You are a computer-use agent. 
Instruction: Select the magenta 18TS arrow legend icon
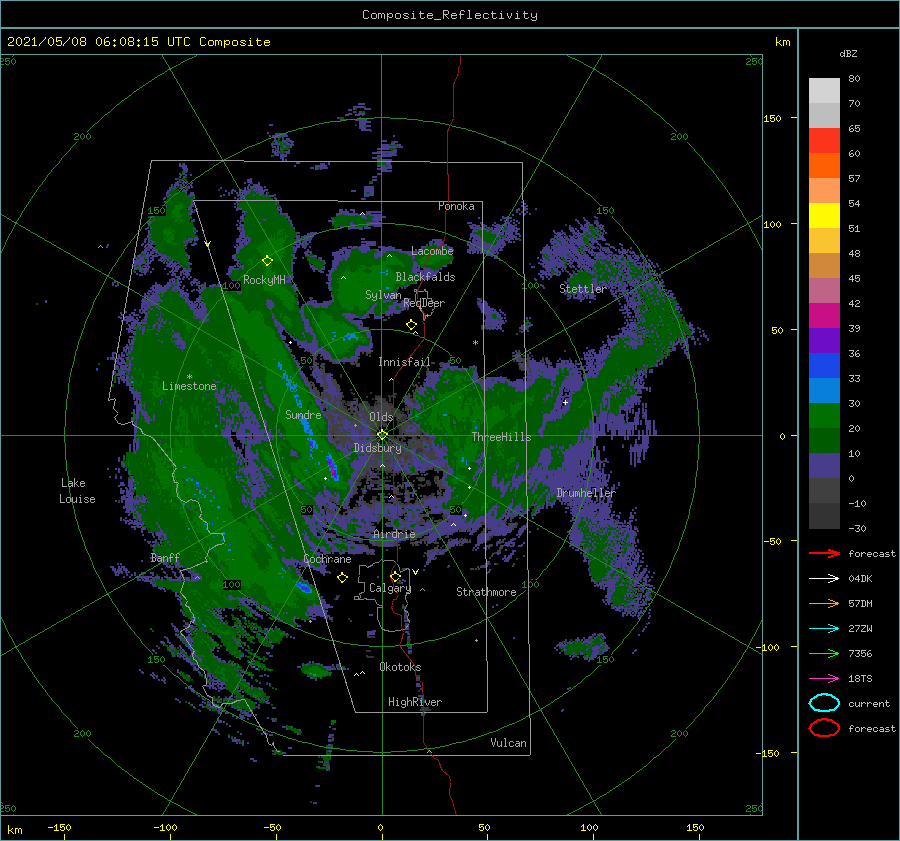[x=824, y=679]
